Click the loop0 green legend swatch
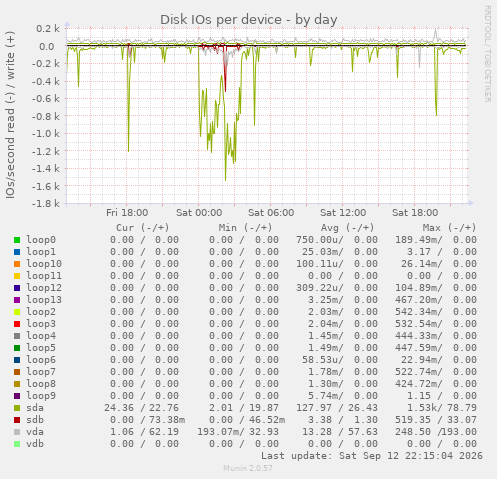The image size is (497, 479). [x=17, y=240]
